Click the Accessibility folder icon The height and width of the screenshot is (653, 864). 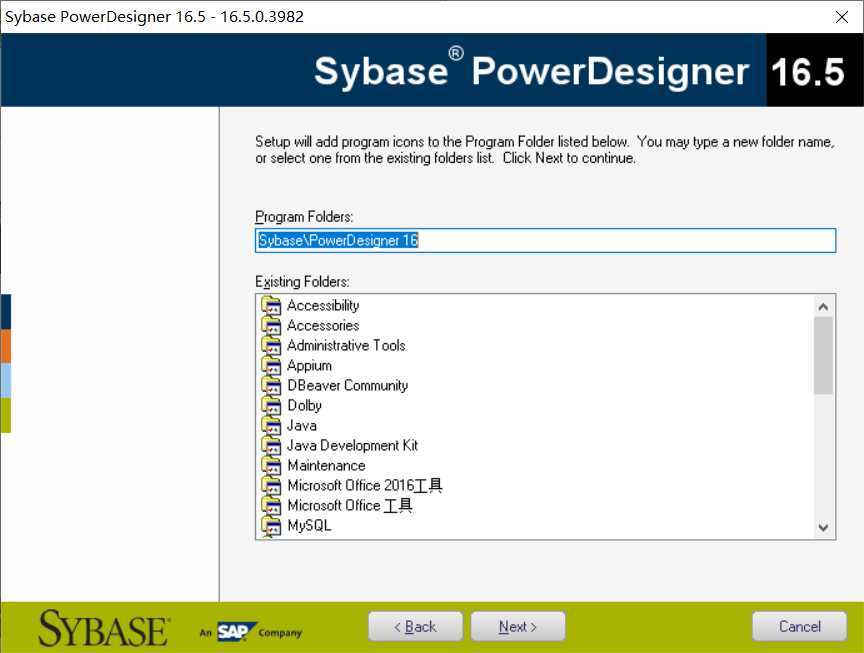271,306
